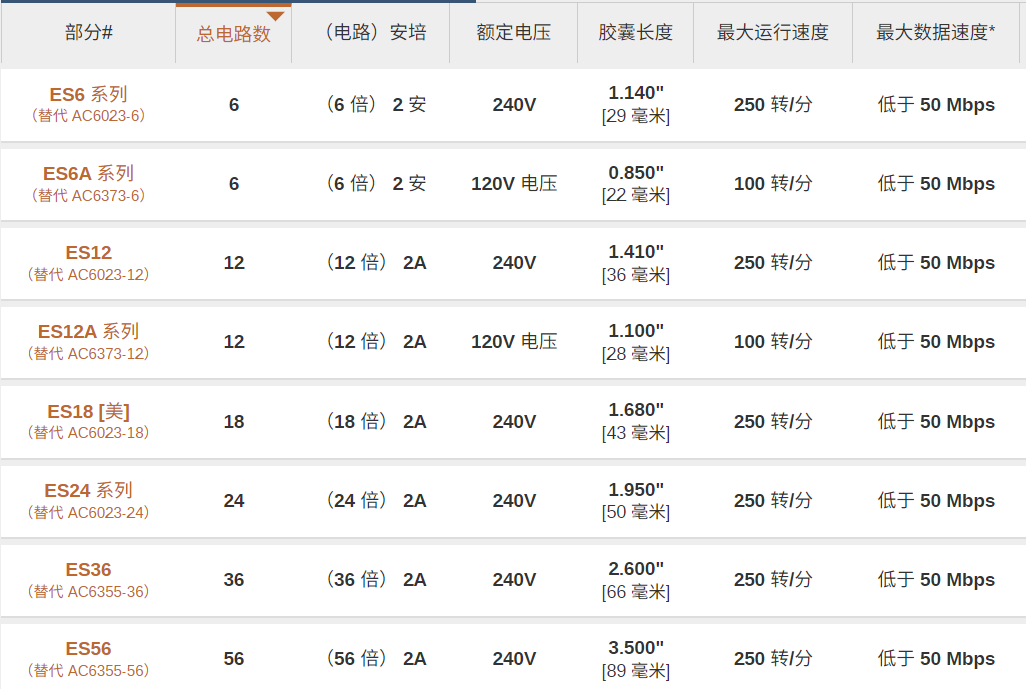
Task: Click the text （替代 AC6373-6）
Action: [x=88, y=196]
